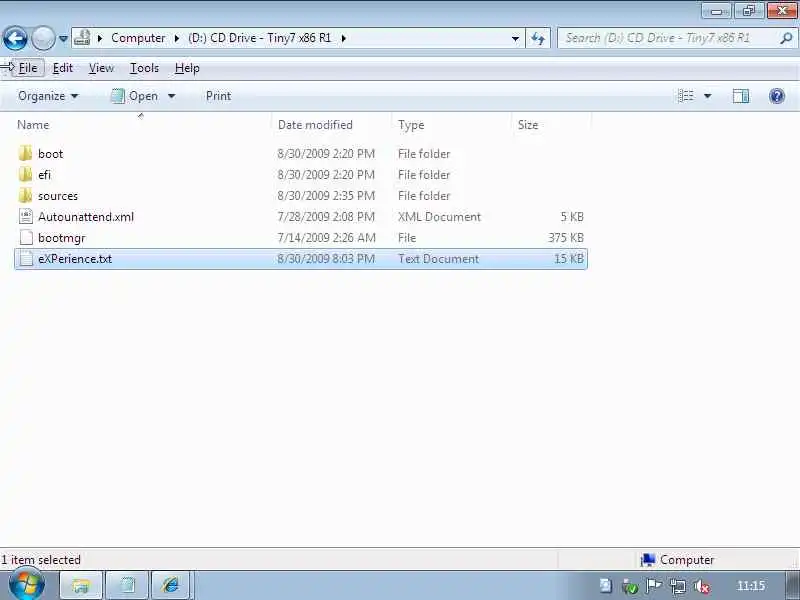The height and width of the screenshot is (600, 800).
Task: Click the Show desktop strip
Action: point(791,585)
